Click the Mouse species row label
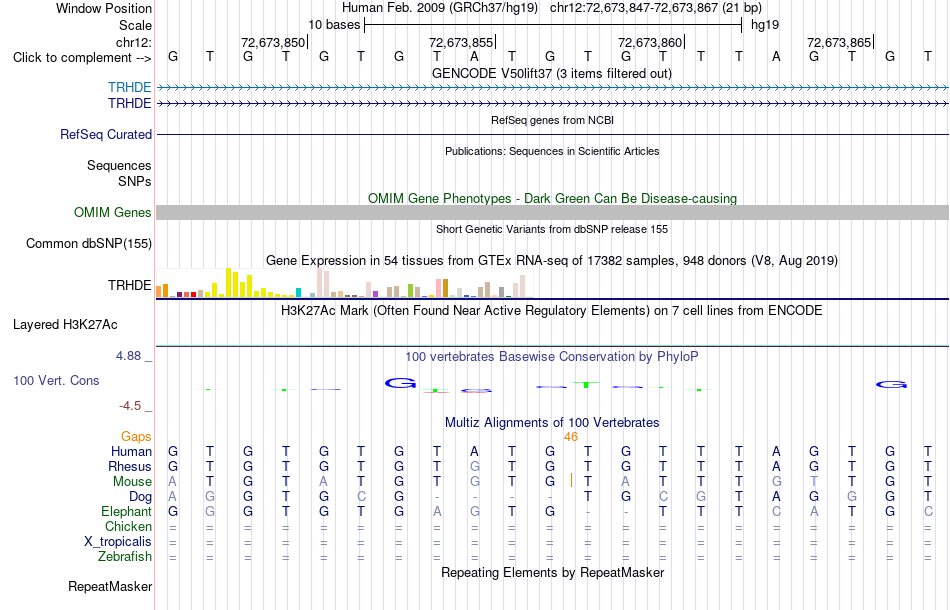This screenshot has width=950, height=610. click(132, 482)
